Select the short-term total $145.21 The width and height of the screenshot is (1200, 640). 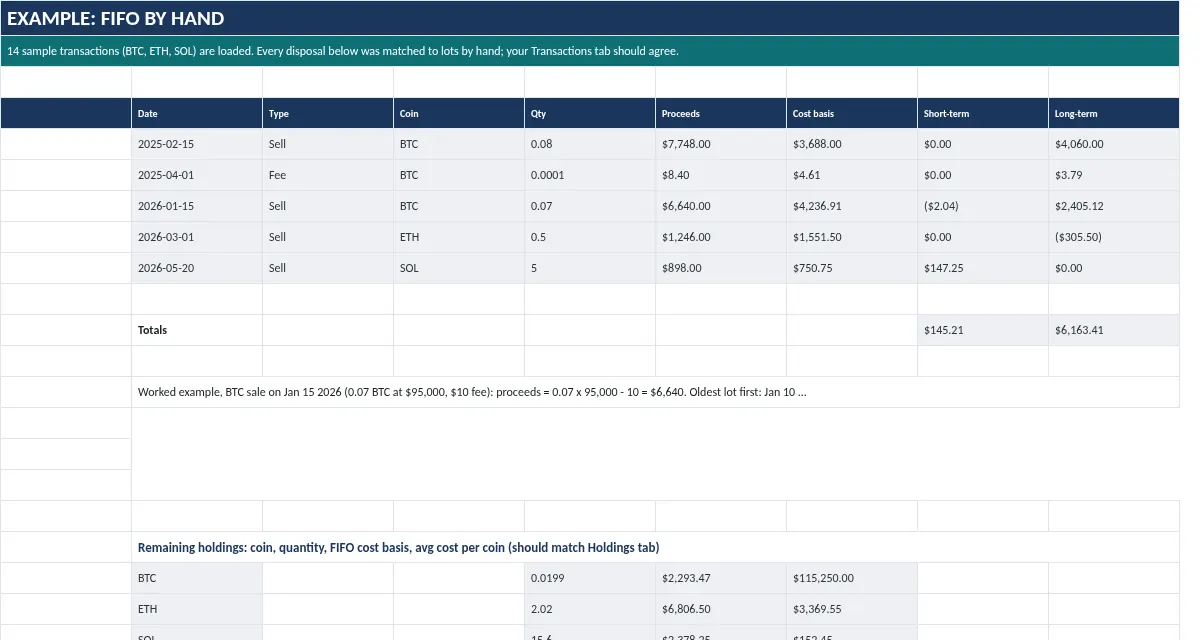[x=983, y=330]
